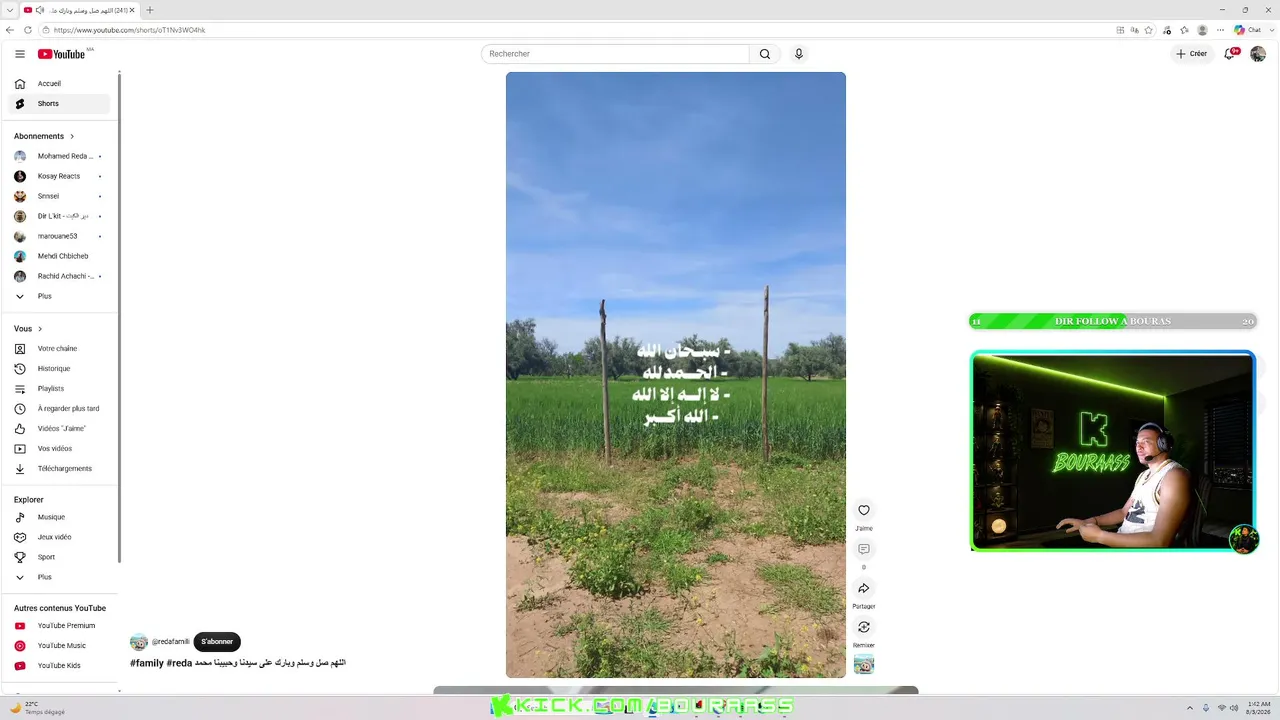This screenshot has height=720, width=1280.
Task: Click the search magnifier button
Action: pyautogui.click(x=765, y=54)
